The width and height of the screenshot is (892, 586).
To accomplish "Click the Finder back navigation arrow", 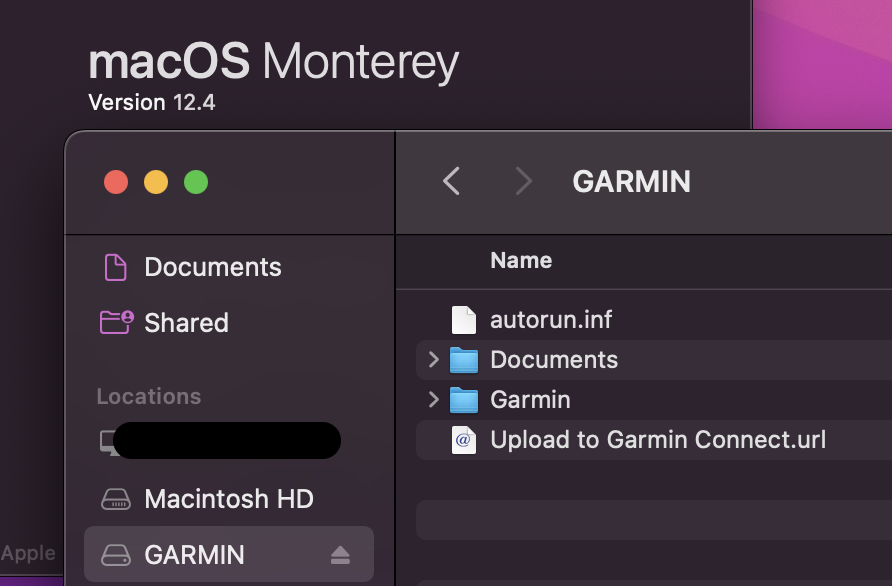I will tap(451, 181).
